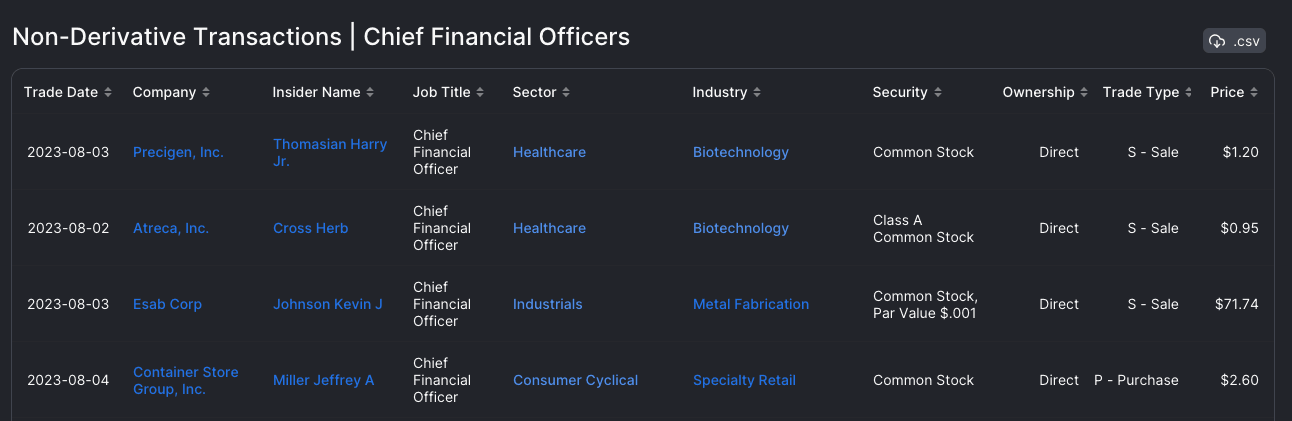Sort by Price column arrows
The height and width of the screenshot is (421, 1292).
(1254, 92)
